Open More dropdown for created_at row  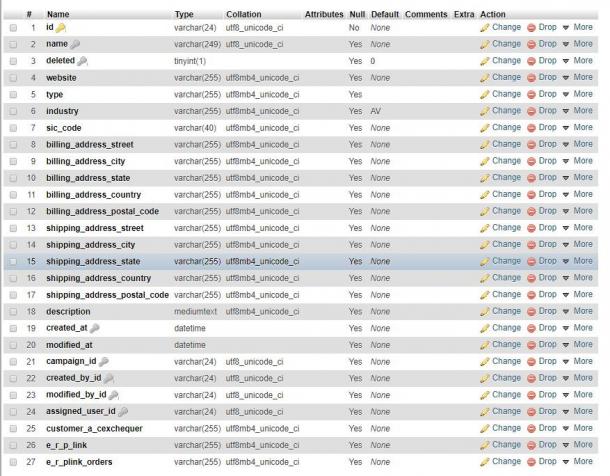[x=578, y=328]
